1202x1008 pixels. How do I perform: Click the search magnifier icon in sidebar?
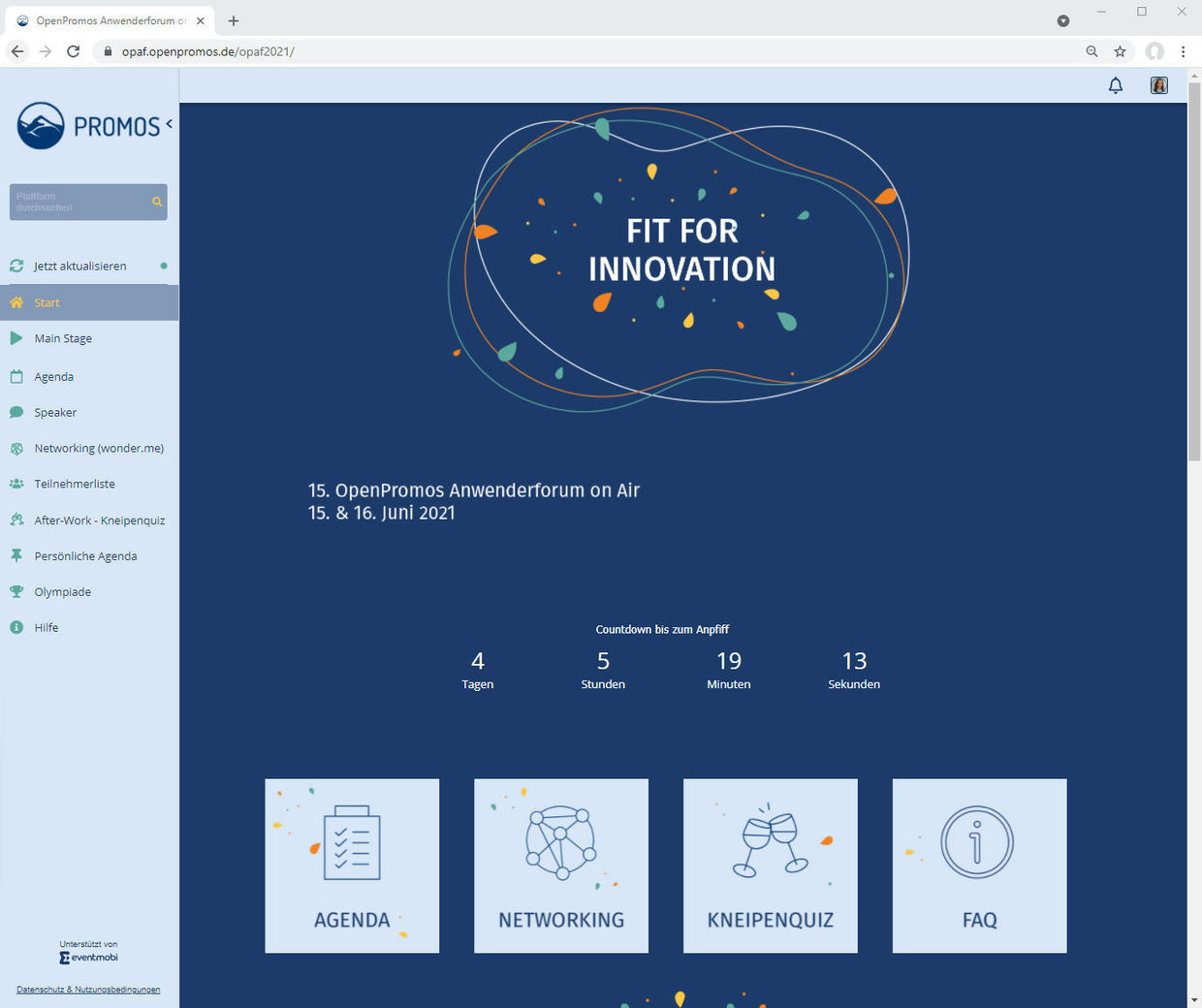pos(156,202)
